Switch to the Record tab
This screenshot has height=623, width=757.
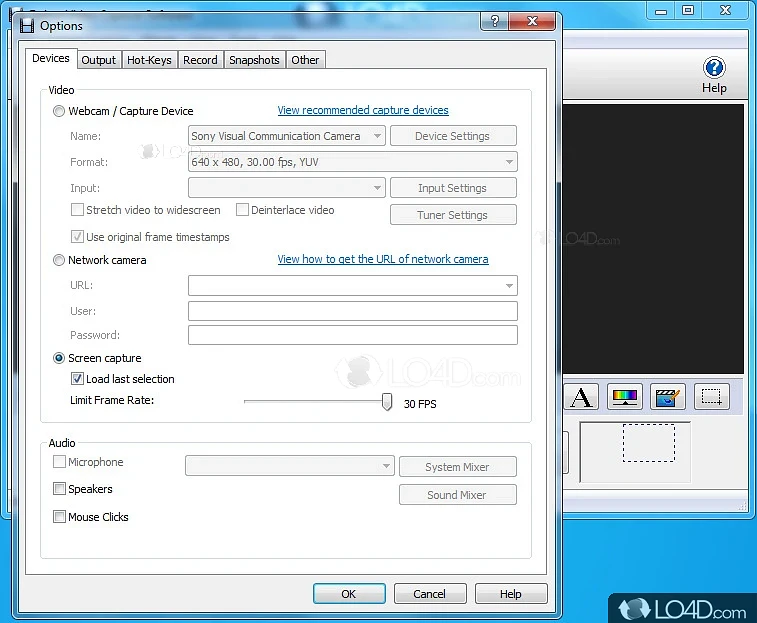pyautogui.click(x=200, y=60)
